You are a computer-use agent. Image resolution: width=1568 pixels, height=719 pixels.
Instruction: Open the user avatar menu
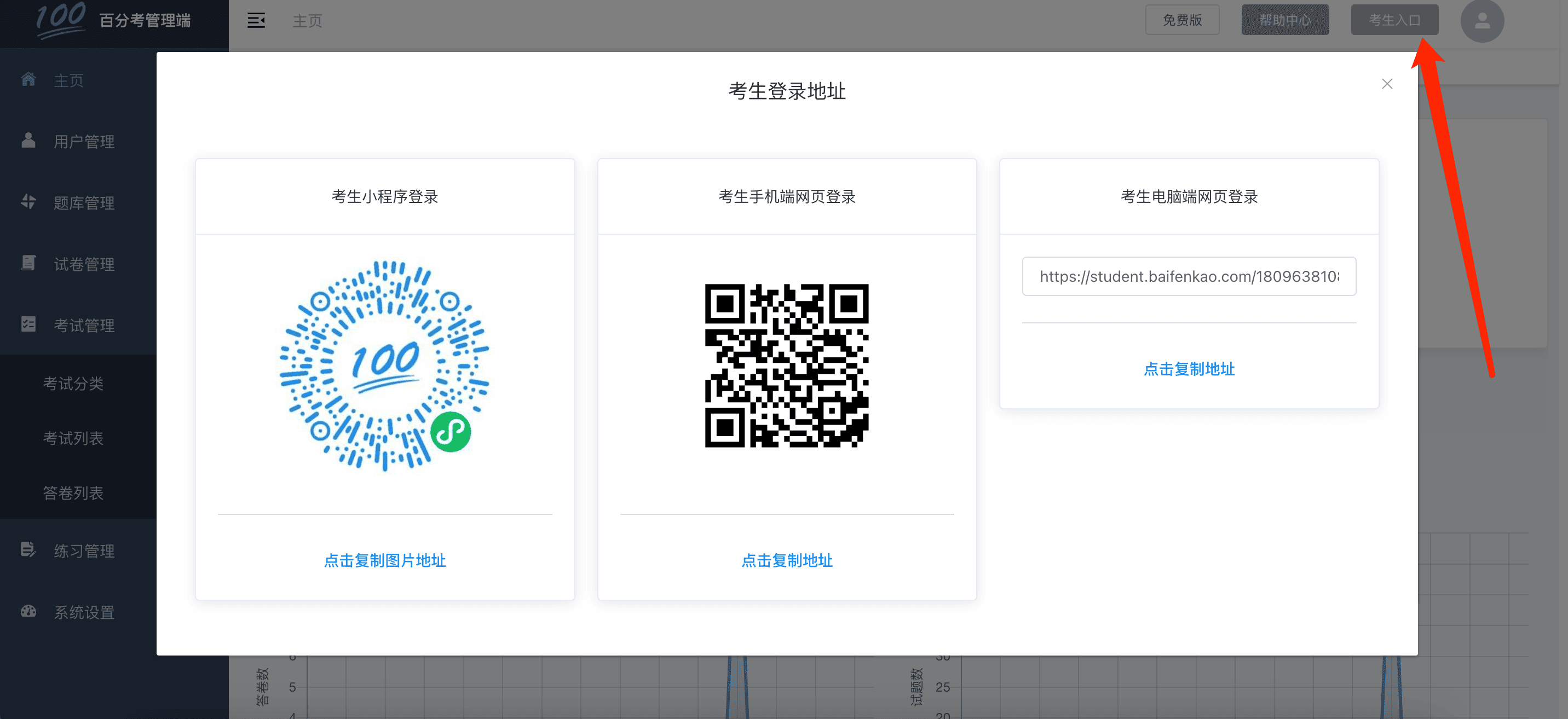click(1481, 21)
